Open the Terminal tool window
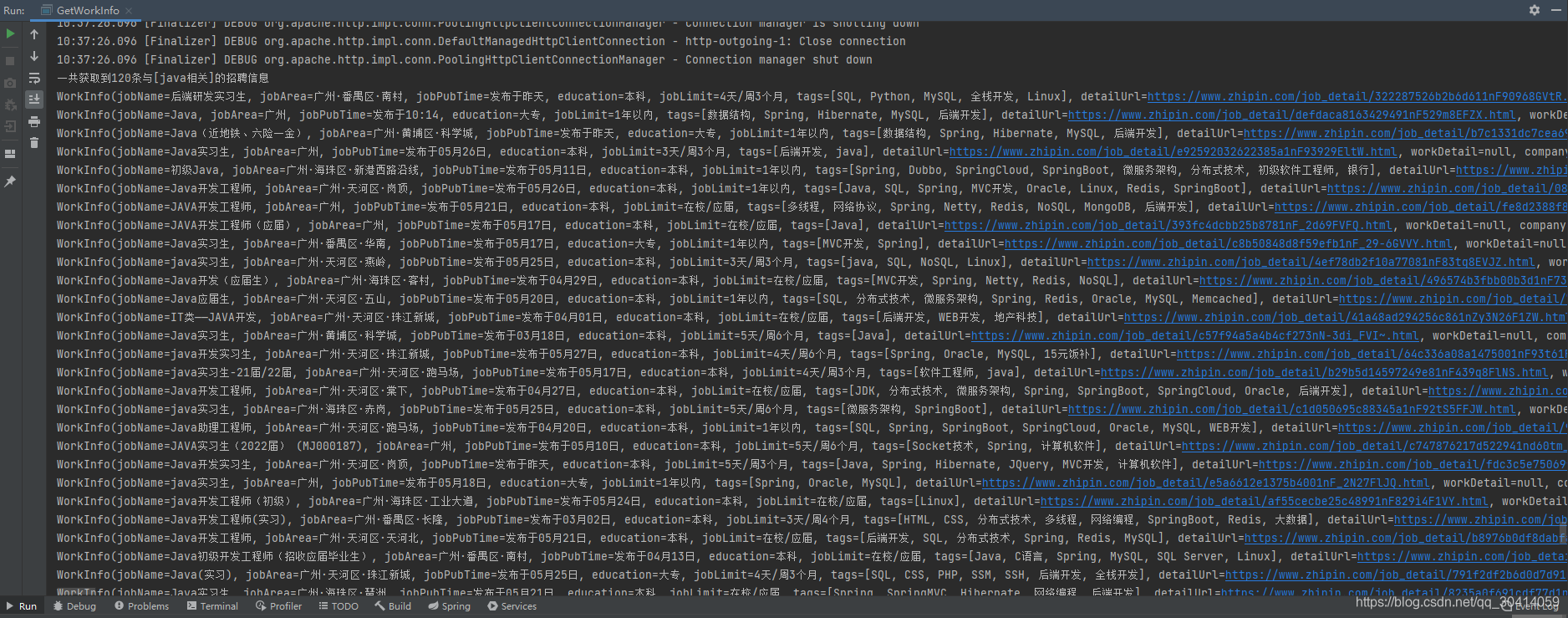The height and width of the screenshot is (618, 1568). click(212, 606)
